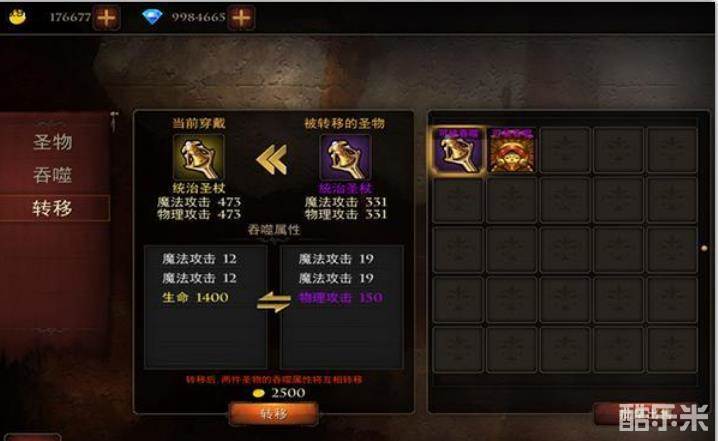Screen dimensions: 718x441
Task: Click the swap arrows between attribute panels
Action: [x=274, y=302]
